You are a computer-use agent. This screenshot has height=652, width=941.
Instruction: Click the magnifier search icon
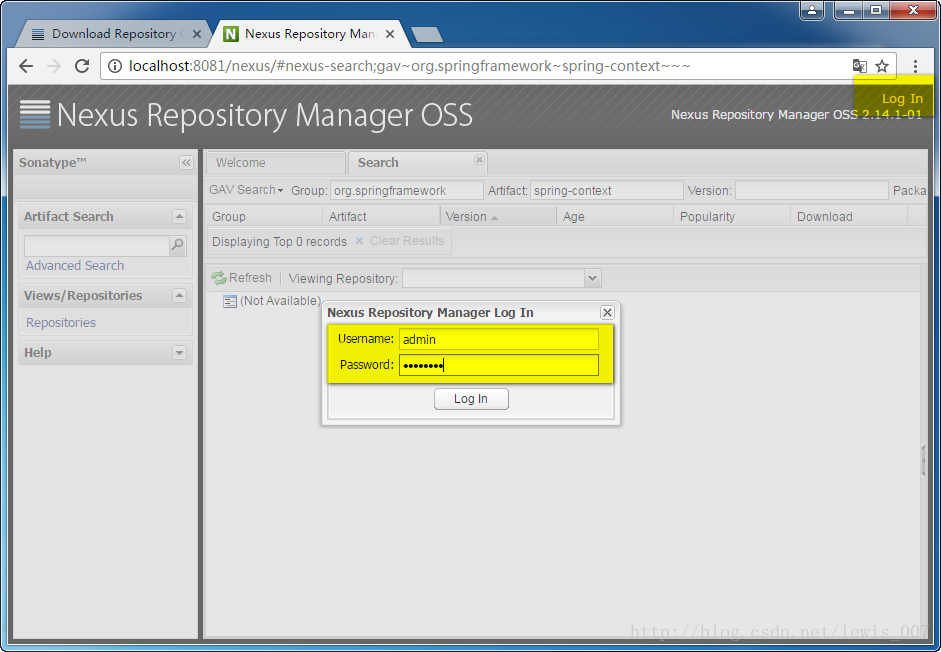coord(178,245)
